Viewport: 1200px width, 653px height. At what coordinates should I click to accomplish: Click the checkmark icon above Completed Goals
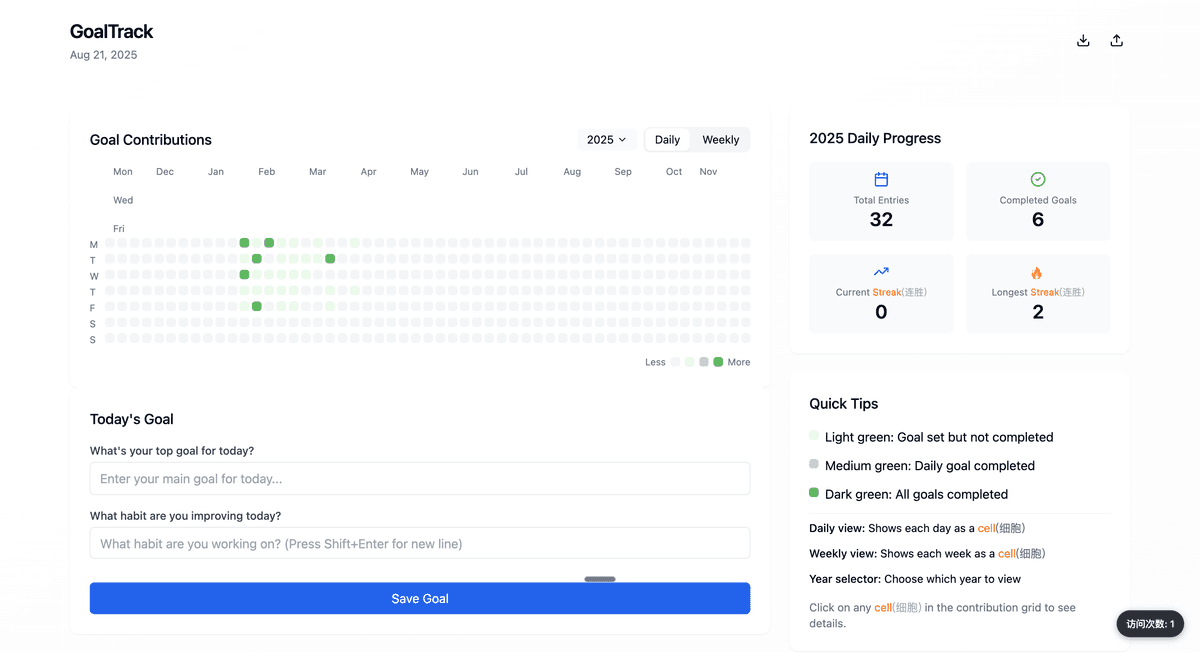tap(1038, 180)
